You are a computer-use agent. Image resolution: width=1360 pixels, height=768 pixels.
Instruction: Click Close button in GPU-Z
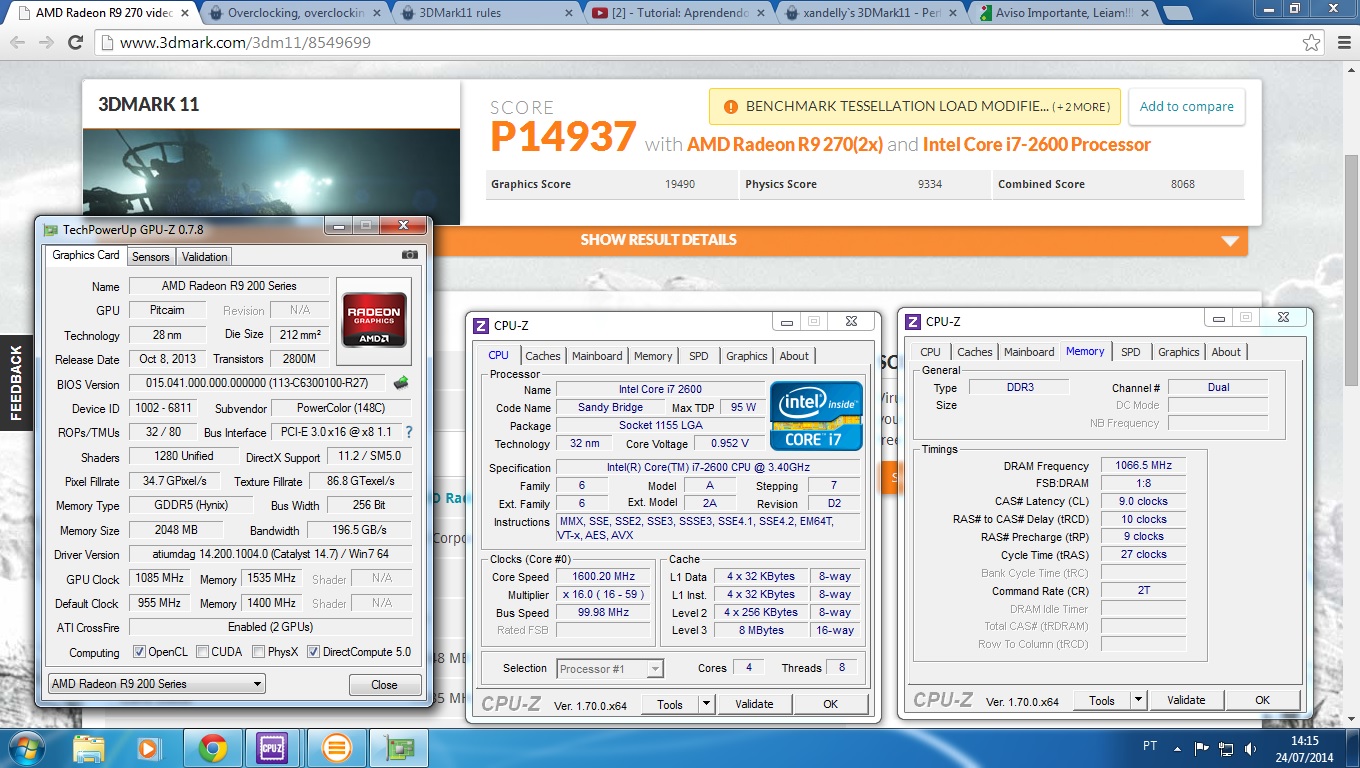click(384, 685)
